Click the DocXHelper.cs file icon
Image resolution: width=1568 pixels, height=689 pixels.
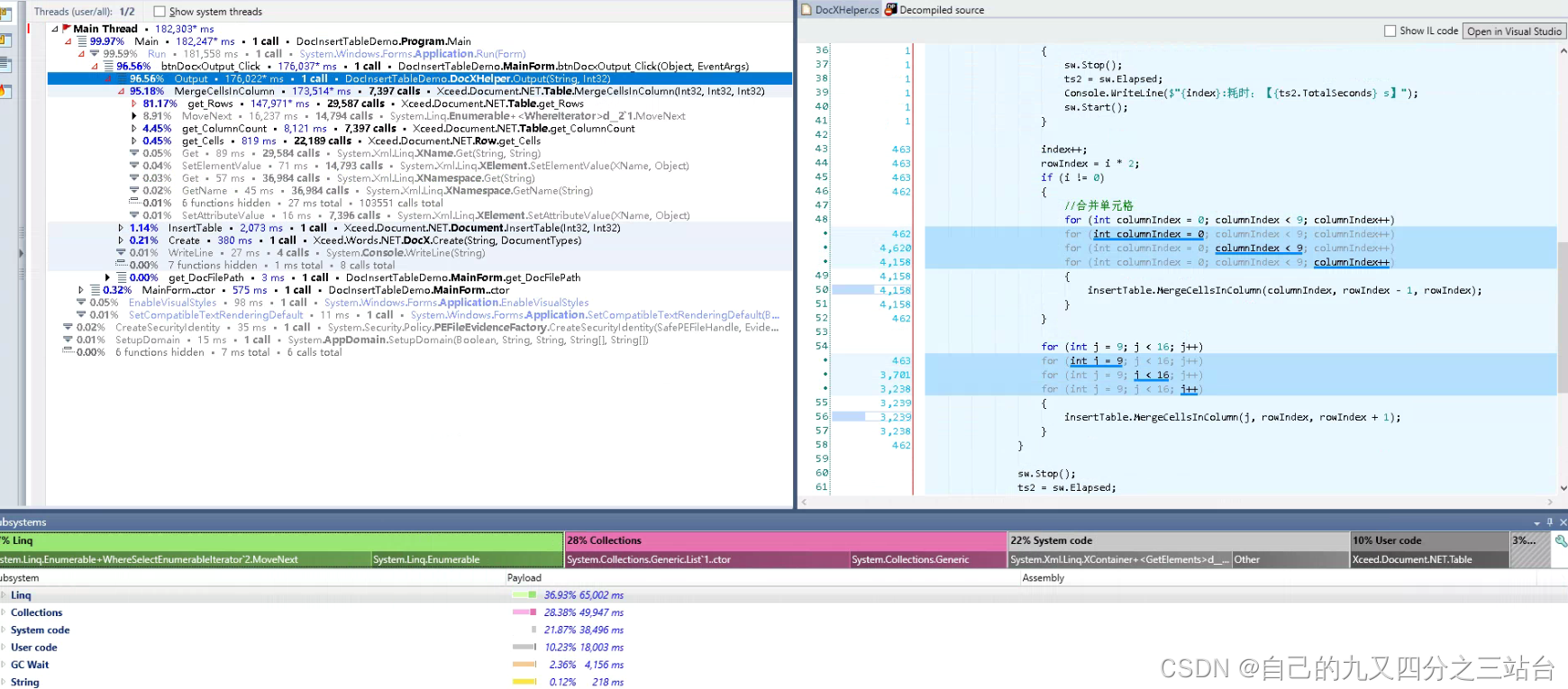(807, 10)
